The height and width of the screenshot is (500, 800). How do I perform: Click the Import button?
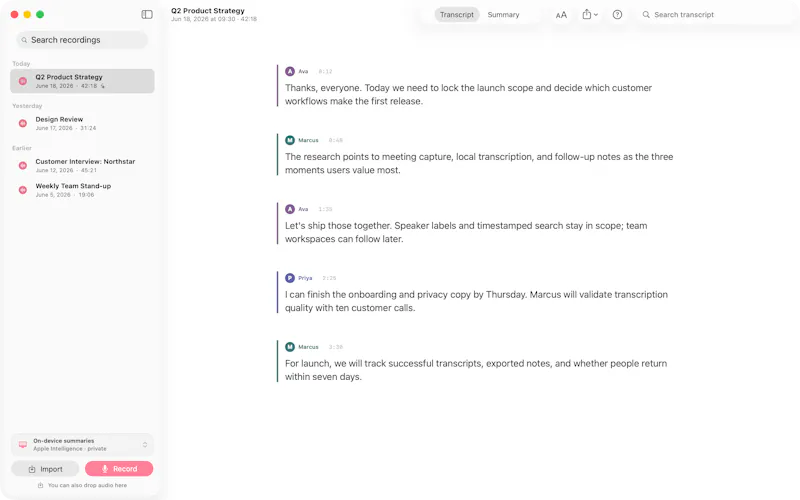point(45,469)
